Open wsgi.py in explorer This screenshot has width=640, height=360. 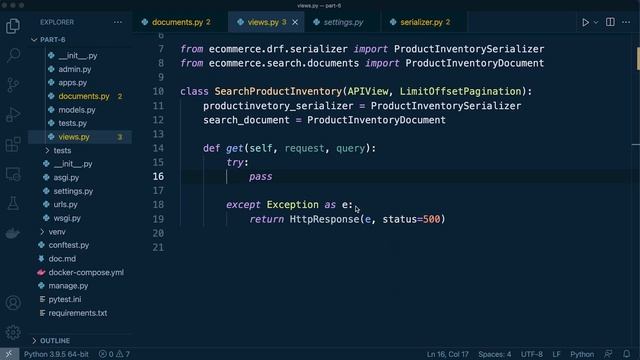point(67,218)
